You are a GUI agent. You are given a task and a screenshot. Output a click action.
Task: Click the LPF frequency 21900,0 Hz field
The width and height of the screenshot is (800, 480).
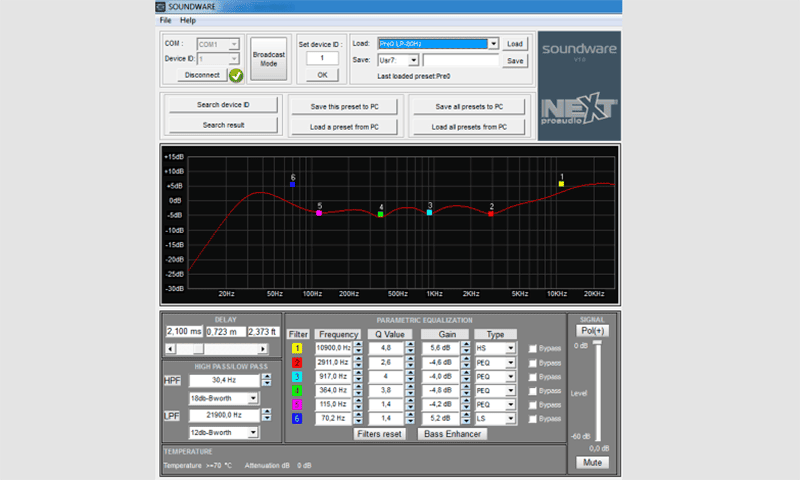tap(224, 415)
